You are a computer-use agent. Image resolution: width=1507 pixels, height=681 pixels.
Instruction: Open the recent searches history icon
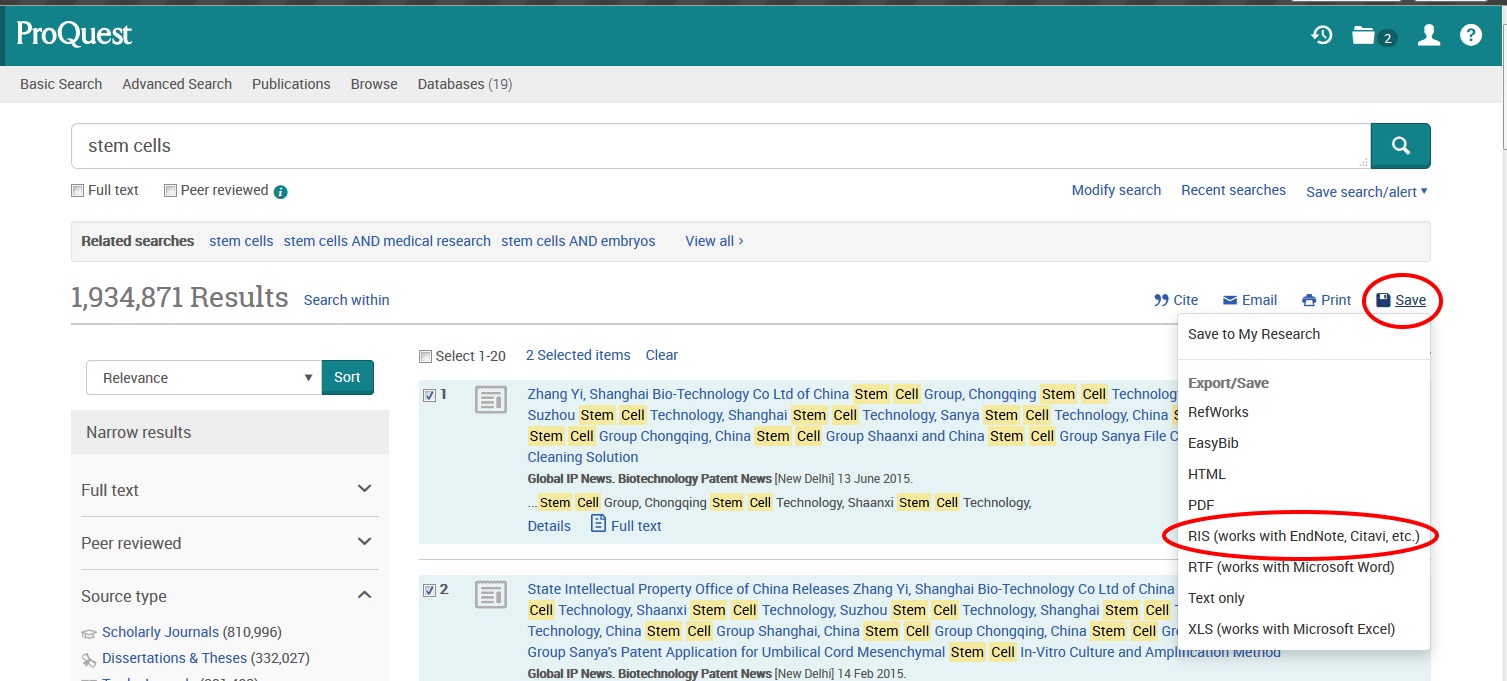tap(1322, 35)
